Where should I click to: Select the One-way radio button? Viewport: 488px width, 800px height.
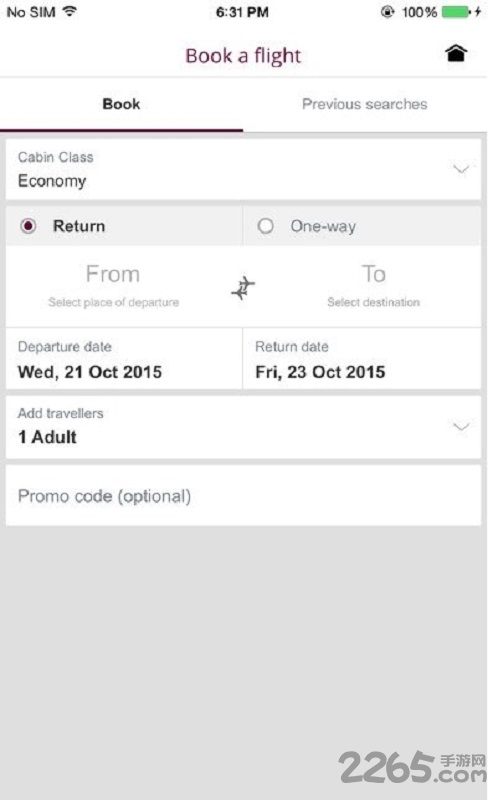[265, 226]
